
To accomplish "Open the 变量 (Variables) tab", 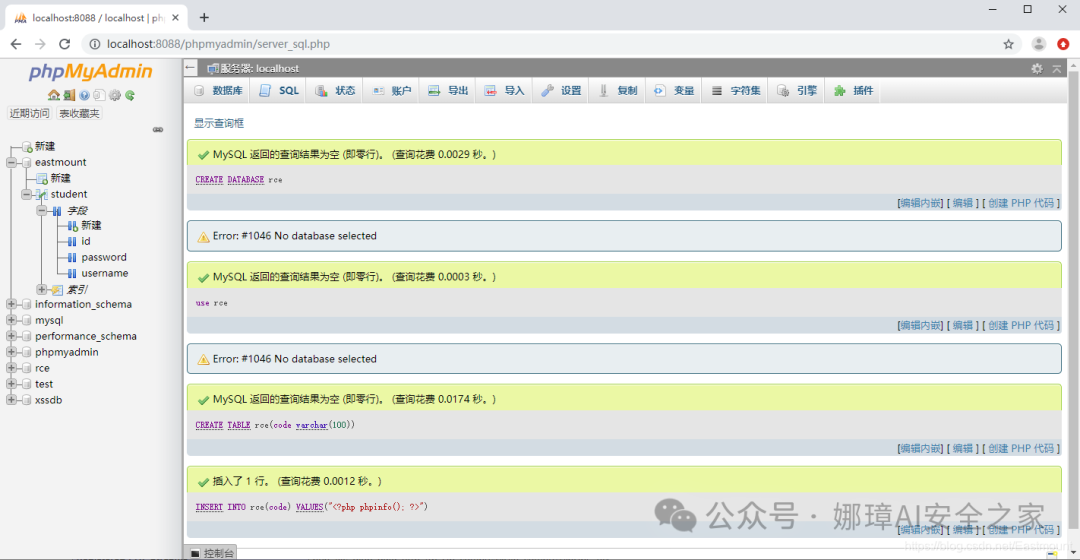I will [674, 91].
